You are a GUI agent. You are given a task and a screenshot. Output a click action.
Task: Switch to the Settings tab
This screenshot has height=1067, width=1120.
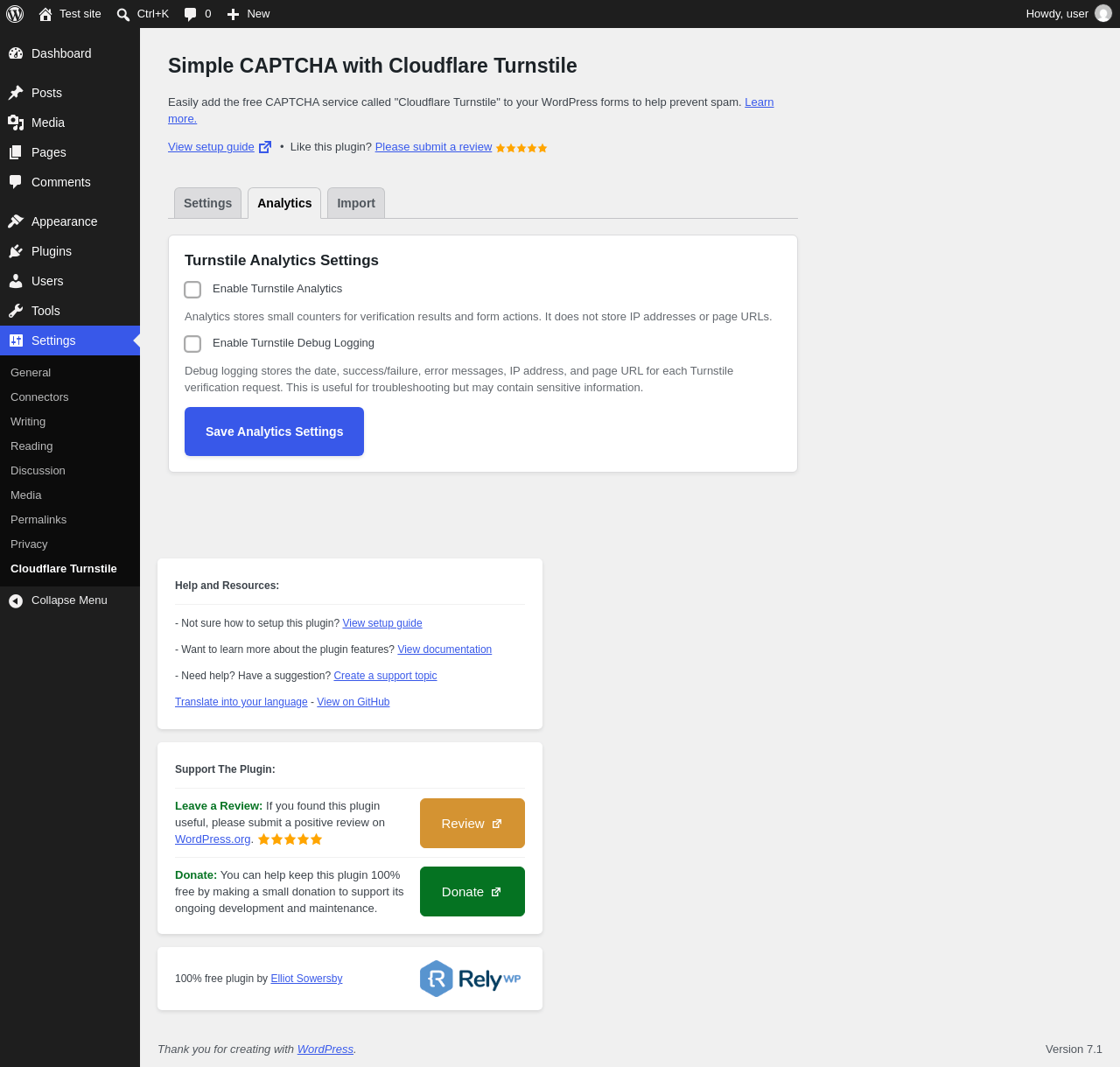pos(207,203)
